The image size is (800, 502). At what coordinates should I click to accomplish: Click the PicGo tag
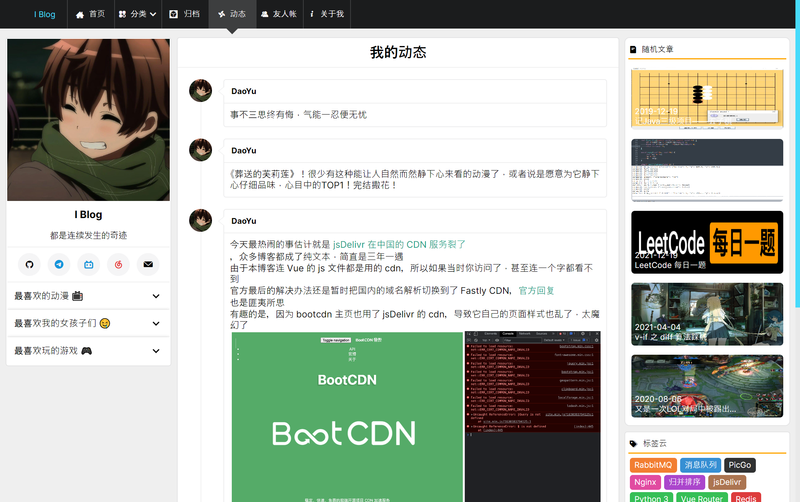pyautogui.click(x=740, y=465)
